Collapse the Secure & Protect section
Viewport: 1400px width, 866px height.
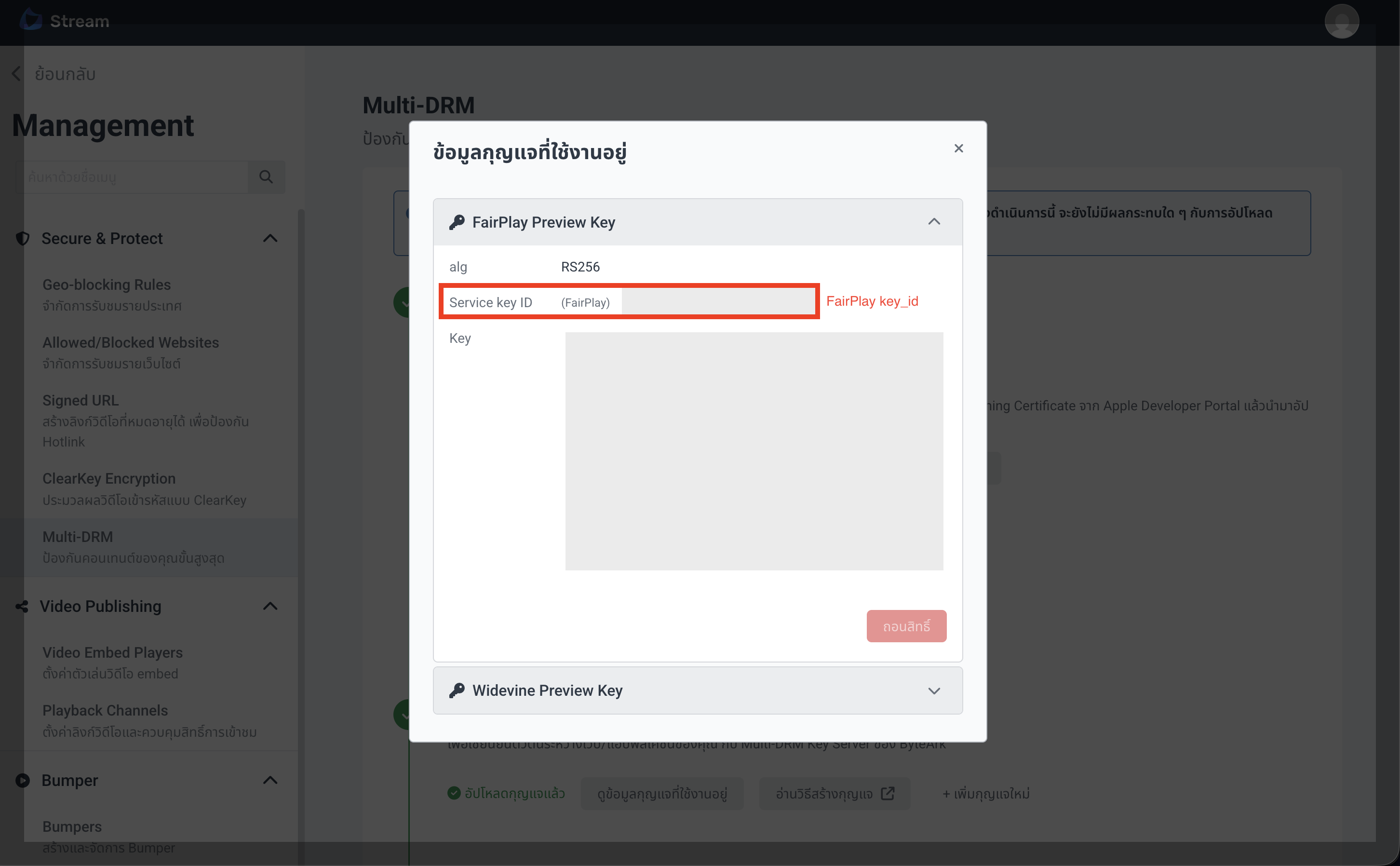pyautogui.click(x=270, y=238)
